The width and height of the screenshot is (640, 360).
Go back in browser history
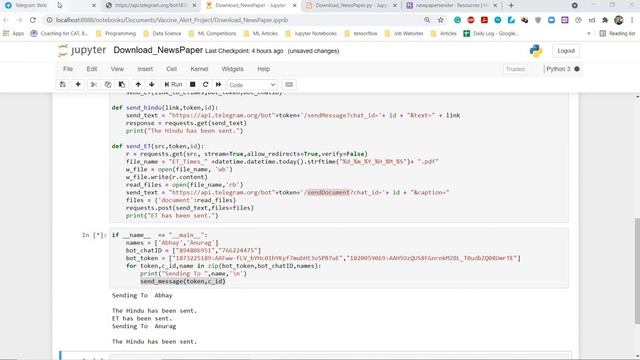[x=6, y=20]
